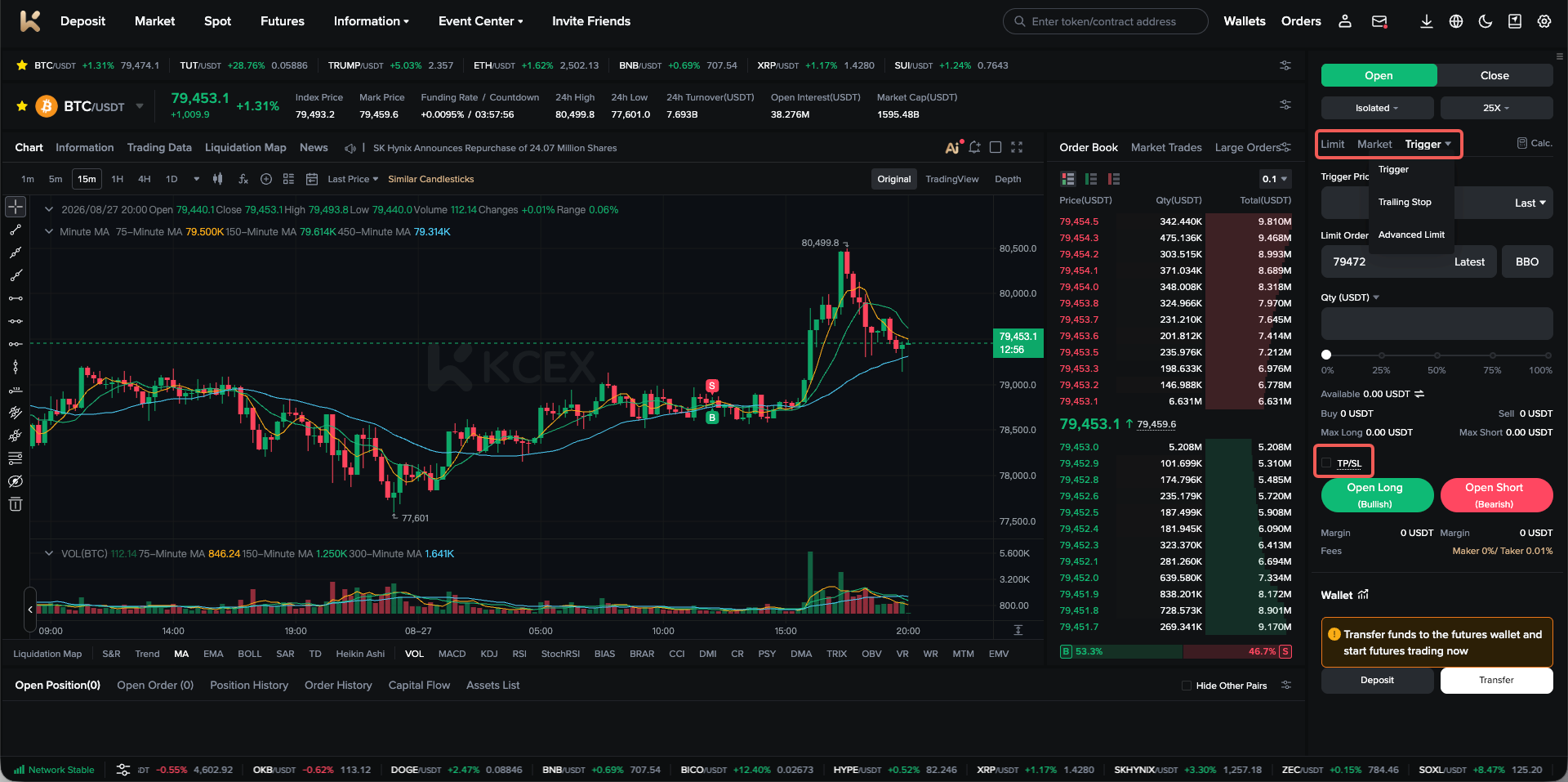Open the price alert bell icon
Viewport: 1568px width, 782px height.
[x=974, y=147]
